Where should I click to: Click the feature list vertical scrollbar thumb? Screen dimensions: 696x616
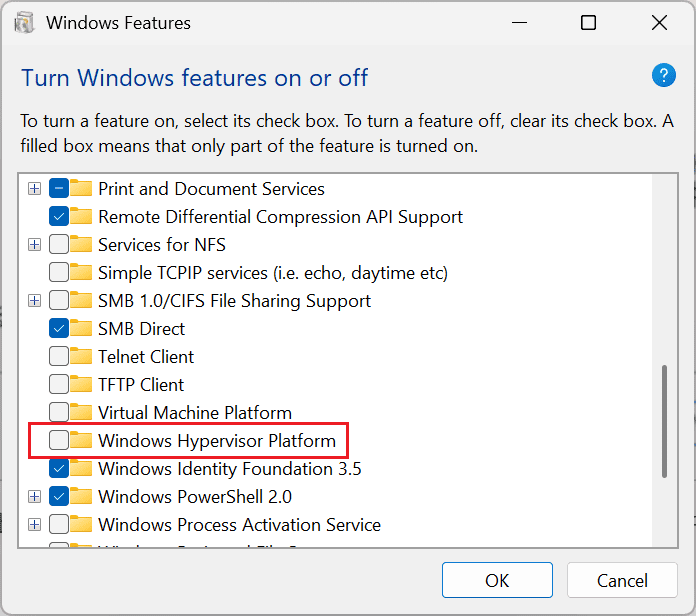point(664,421)
